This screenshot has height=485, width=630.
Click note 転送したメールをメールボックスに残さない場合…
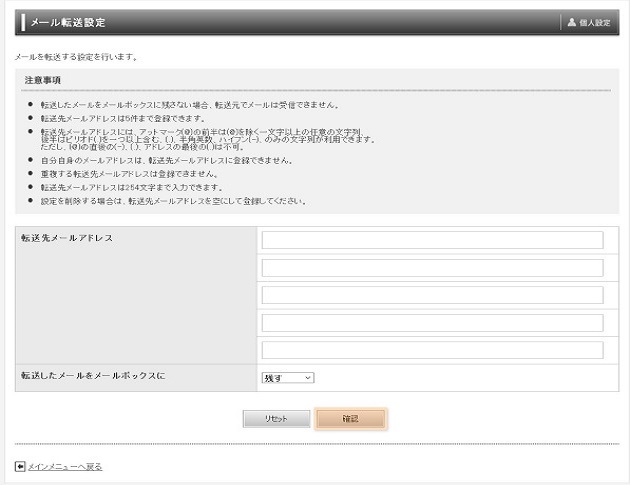click(x=190, y=105)
